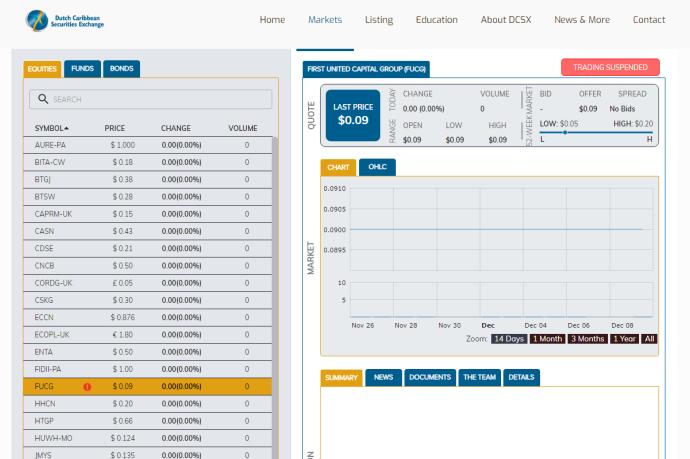690x459 pixels.
Task: Open the SUMMARY tab
Action: click(341, 378)
